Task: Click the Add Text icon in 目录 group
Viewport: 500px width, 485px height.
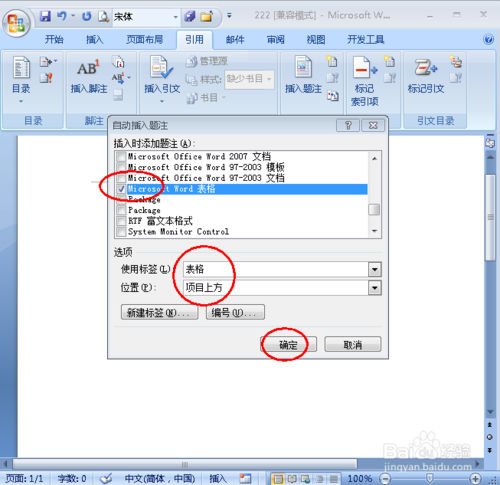Action: tap(45, 62)
